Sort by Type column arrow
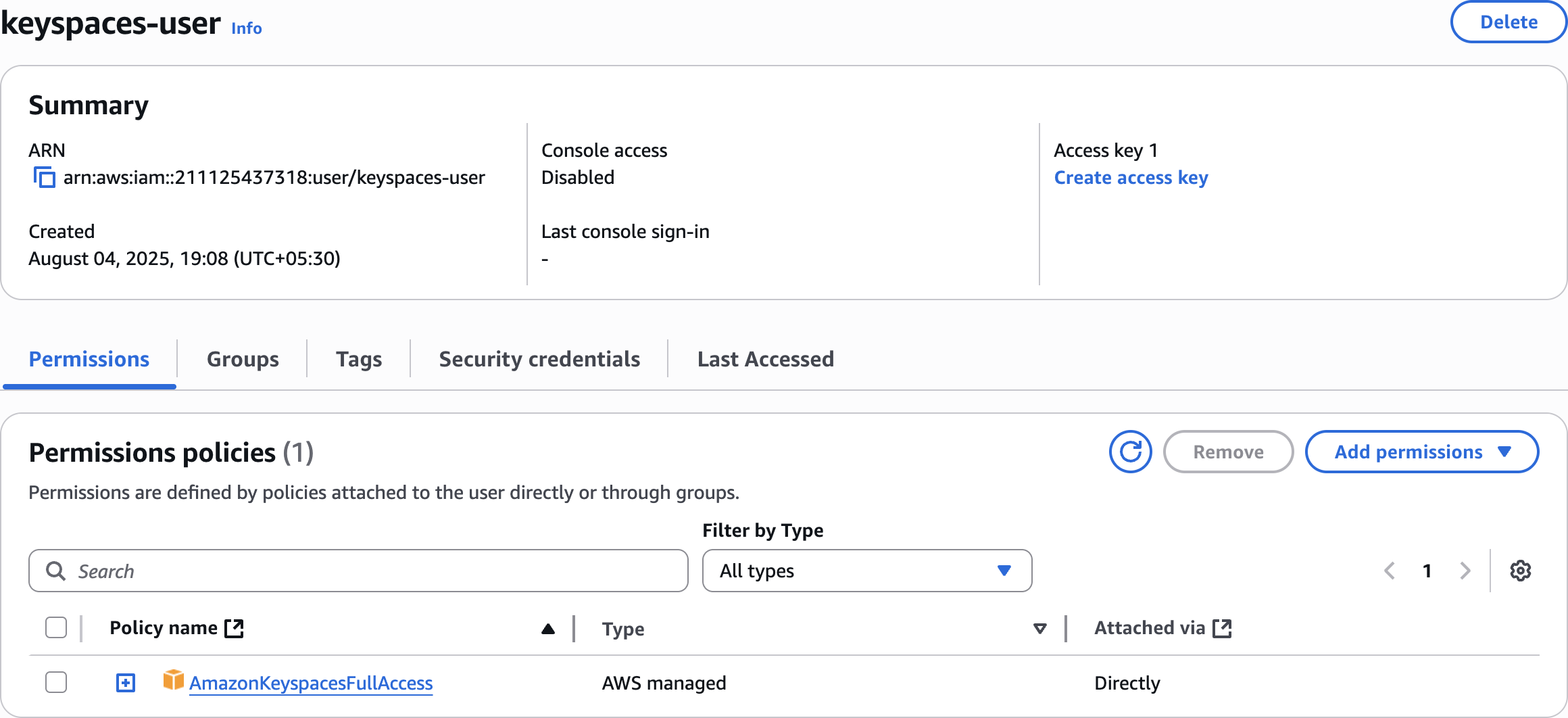Image resolution: width=1568 pixels, height=718 pixels. pyautogui.click(x=1040, y=629)
